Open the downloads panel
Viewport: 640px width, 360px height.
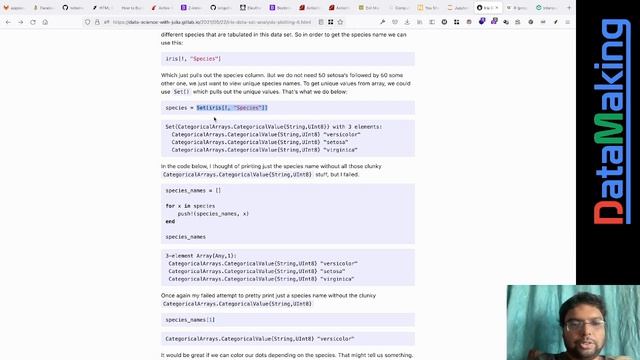(407, 22)
